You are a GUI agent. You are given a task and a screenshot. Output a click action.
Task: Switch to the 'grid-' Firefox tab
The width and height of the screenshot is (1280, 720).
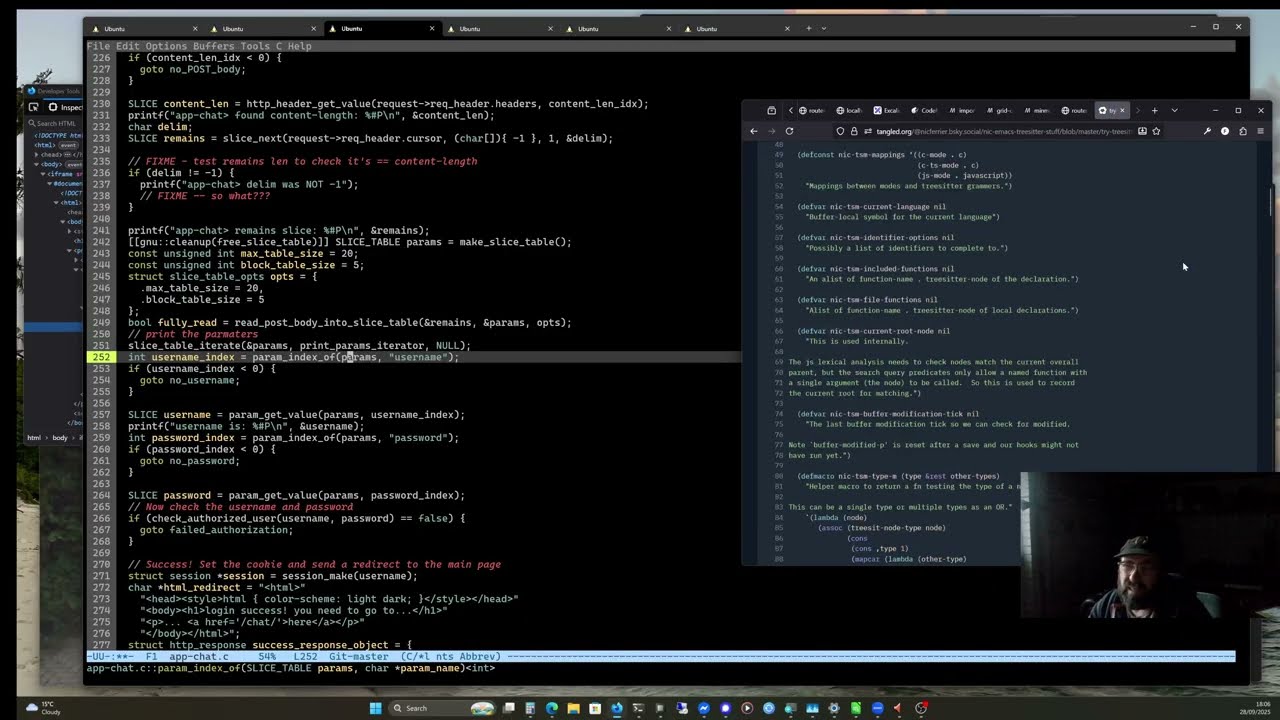tap(999, 110)
